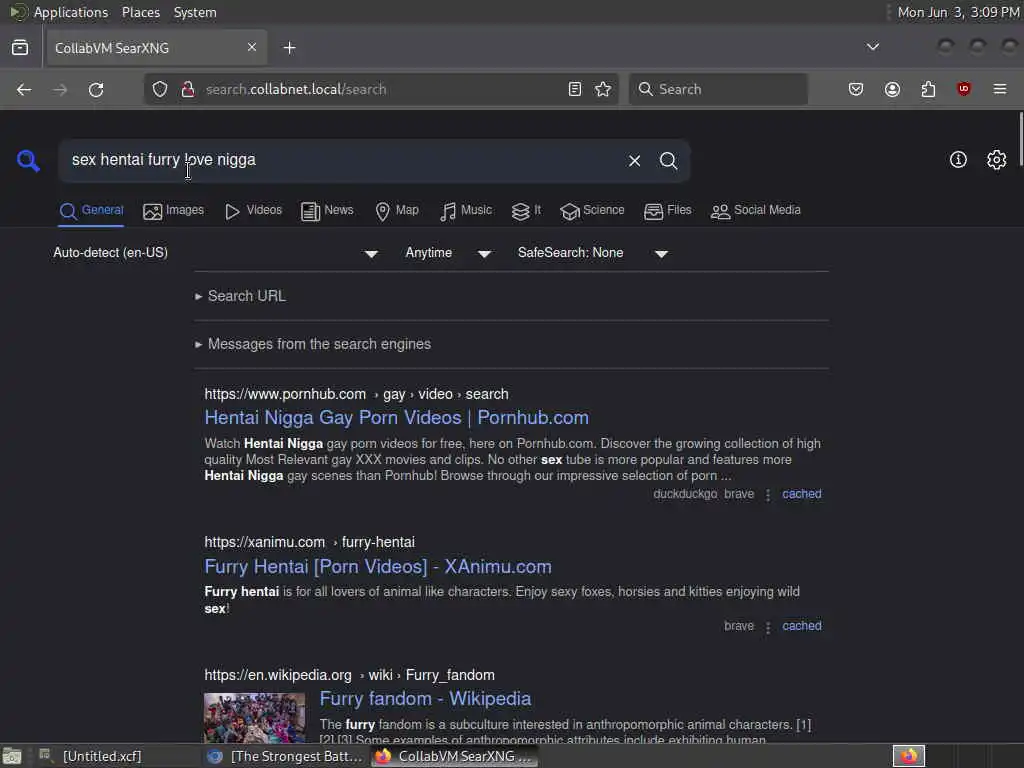Switch to the General search tab

point(91,210)
